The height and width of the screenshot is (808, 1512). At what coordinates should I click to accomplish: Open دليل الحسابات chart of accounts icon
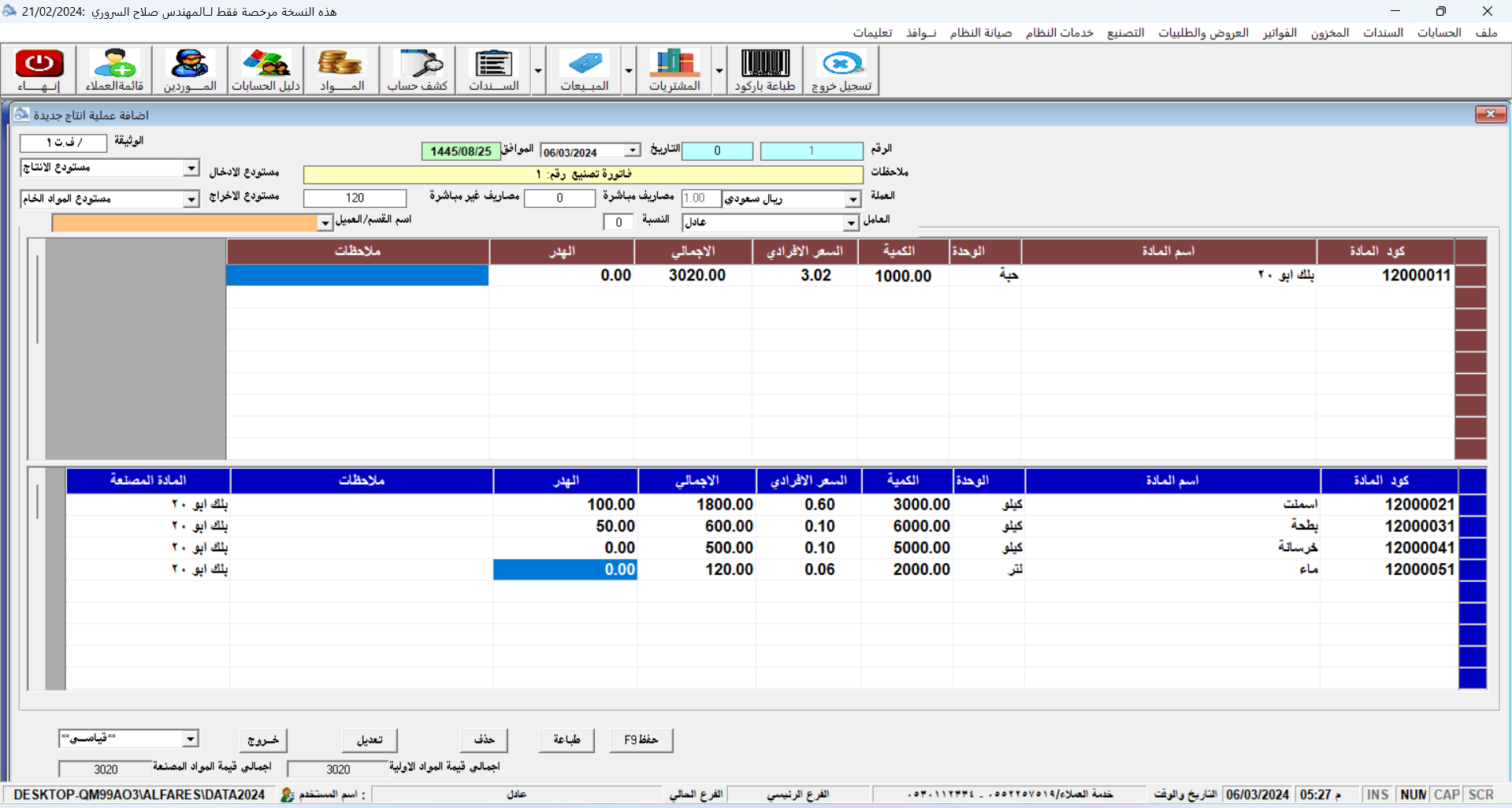[x=266, y=70]
